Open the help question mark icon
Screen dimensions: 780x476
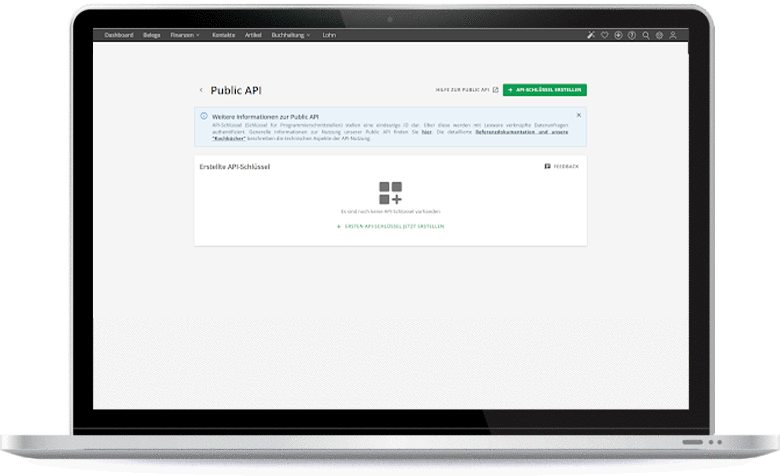[x=632, y=35]
